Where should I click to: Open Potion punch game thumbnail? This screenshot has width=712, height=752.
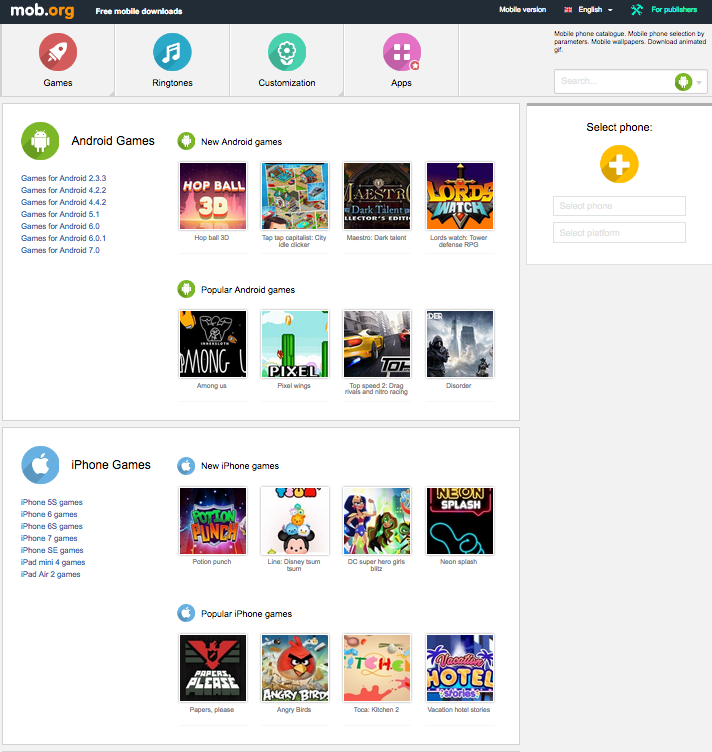click(x=213, y=521)
